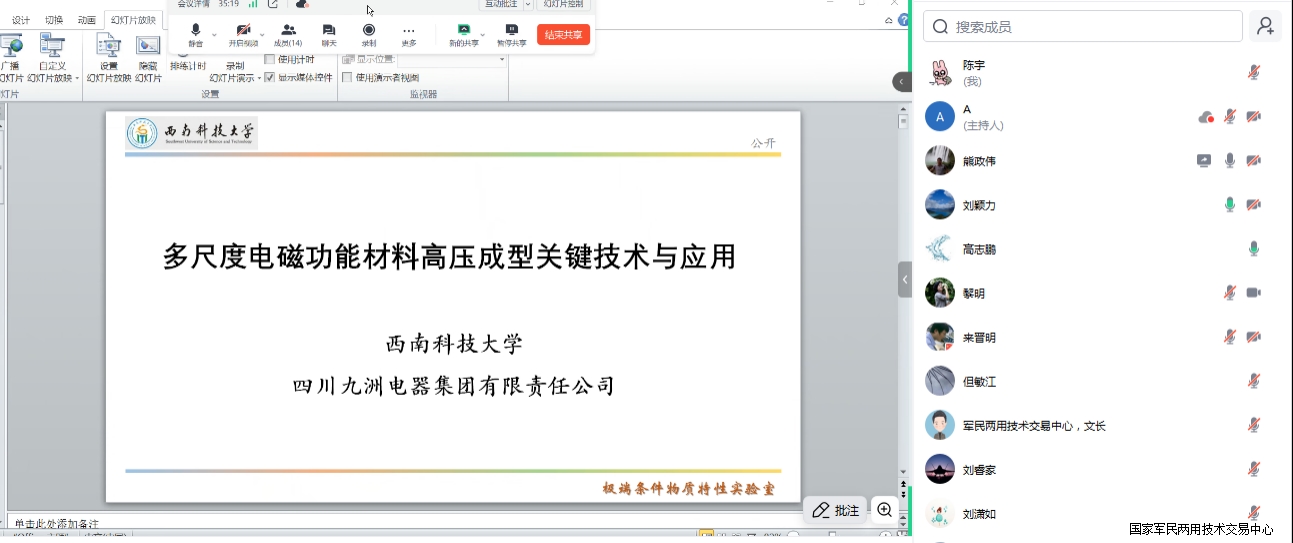Toggle 熊政伟 microphone icon
Screen dimensions: 1293x543
point(1230,160)
